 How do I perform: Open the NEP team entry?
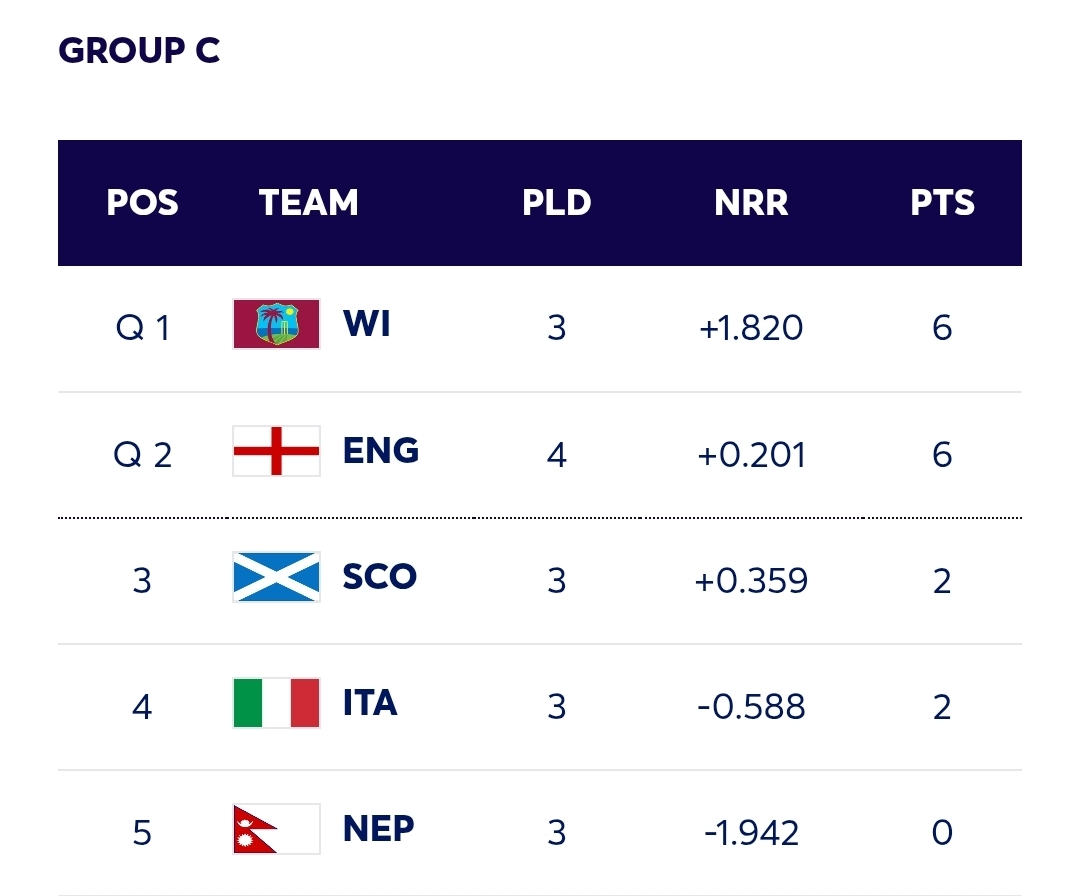[x=378, y=829]
